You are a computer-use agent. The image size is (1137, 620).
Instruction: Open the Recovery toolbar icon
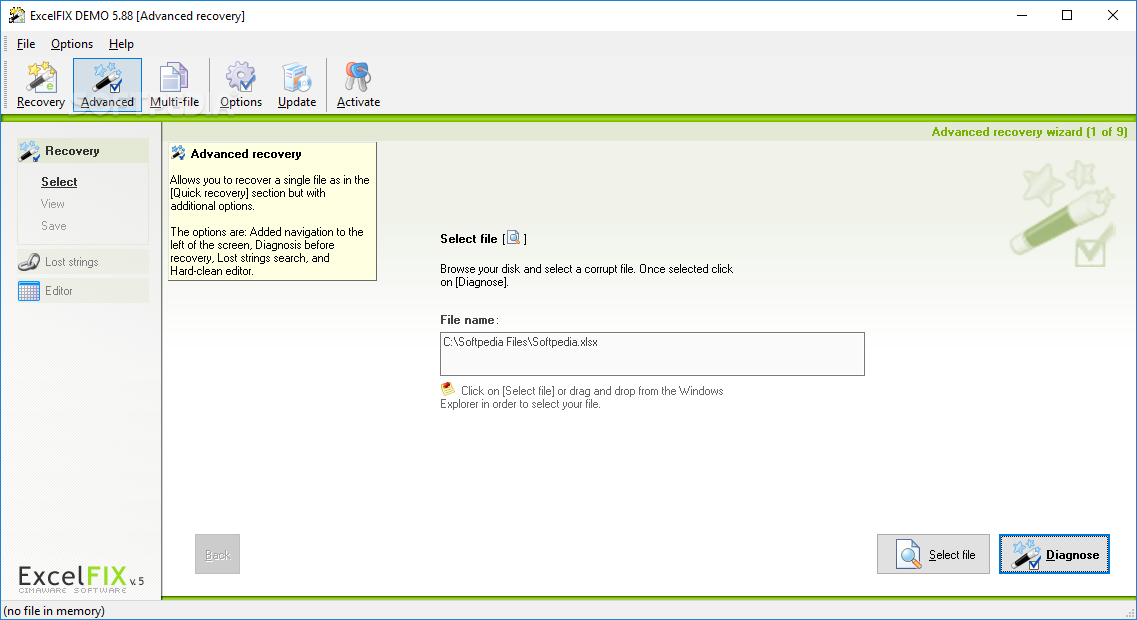pos(41,85)
